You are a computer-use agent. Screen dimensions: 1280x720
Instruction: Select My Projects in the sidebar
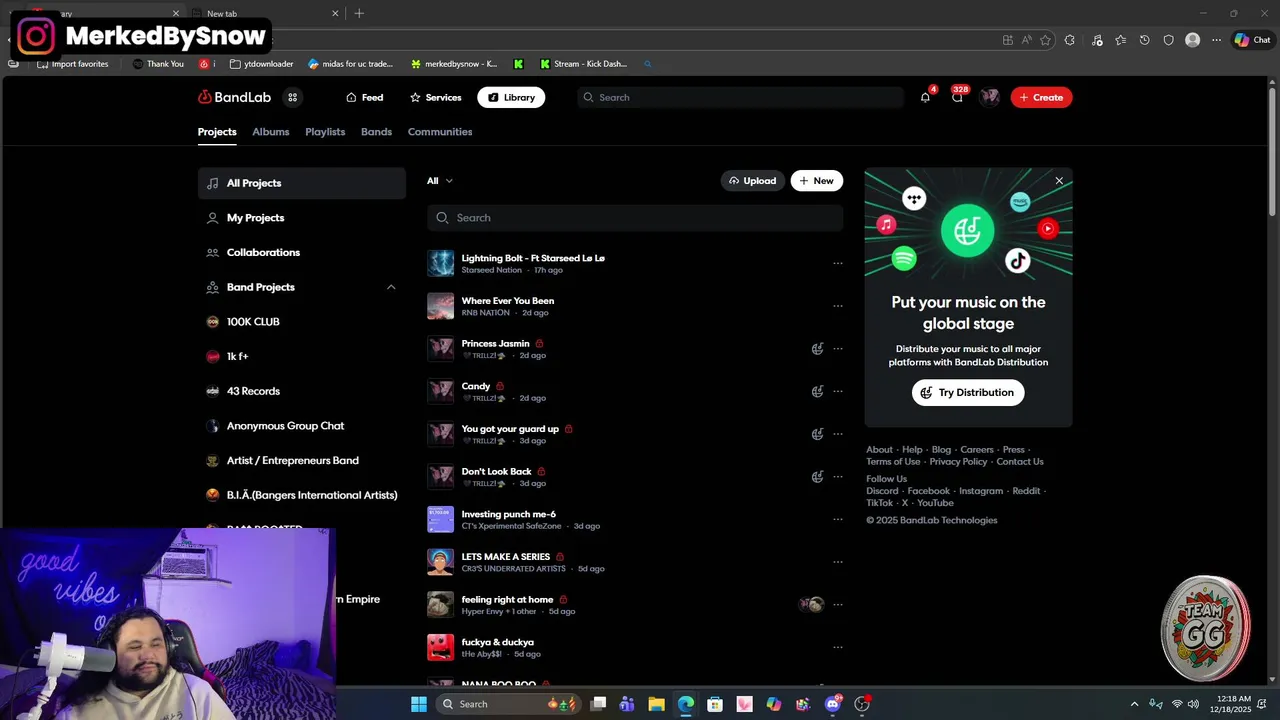(x=301, y=218)
